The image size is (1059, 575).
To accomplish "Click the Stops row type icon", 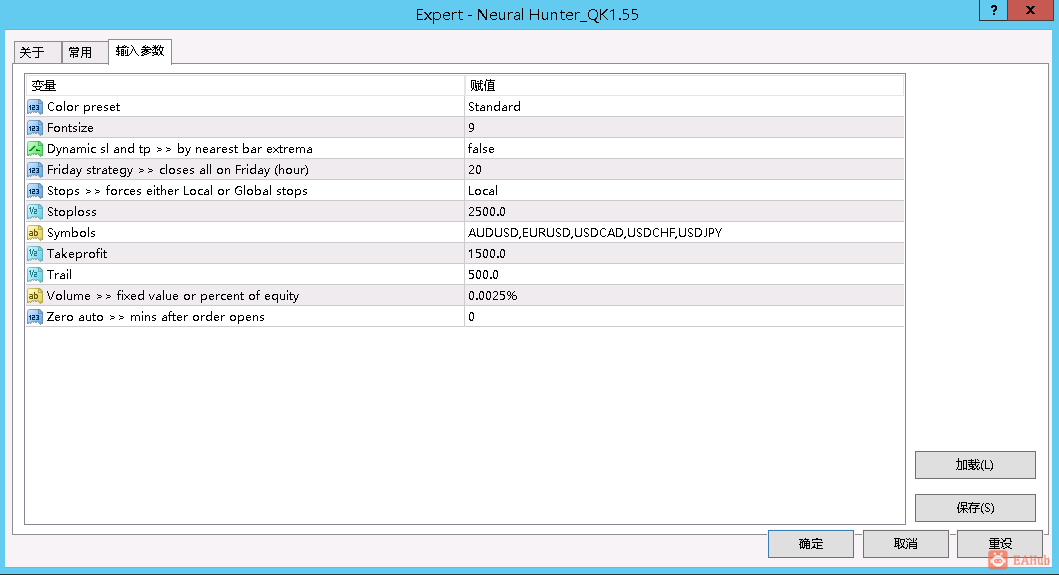I will coord(34,191).
